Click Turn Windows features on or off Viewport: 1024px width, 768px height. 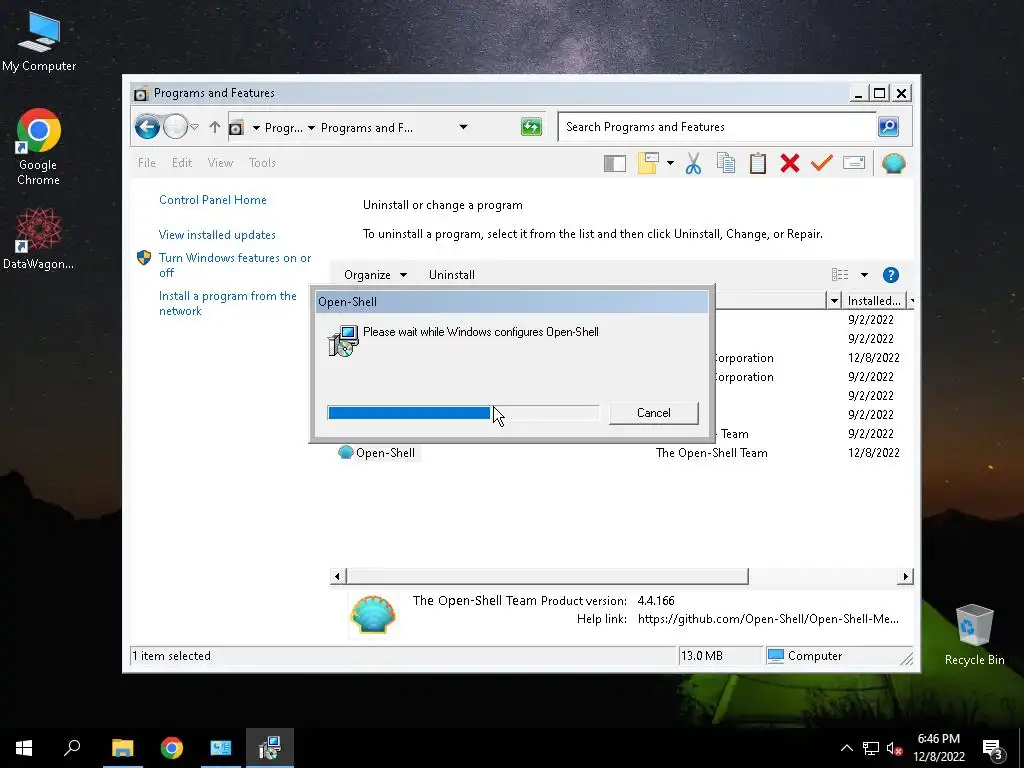pos(234,265)
